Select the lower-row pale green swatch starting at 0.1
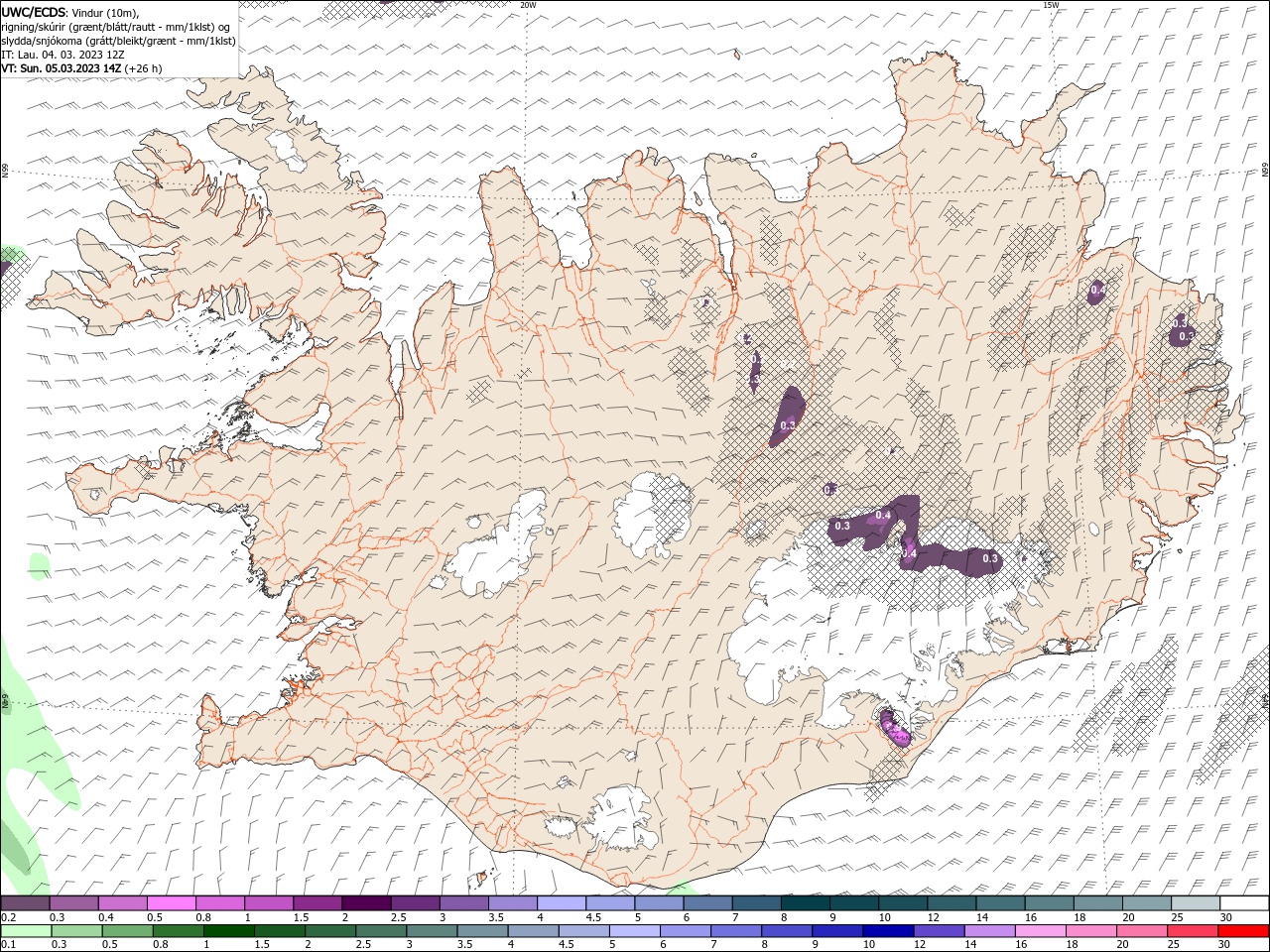Image resolution: width=1270 pixels, height=952 pixels. coord(25,931)
